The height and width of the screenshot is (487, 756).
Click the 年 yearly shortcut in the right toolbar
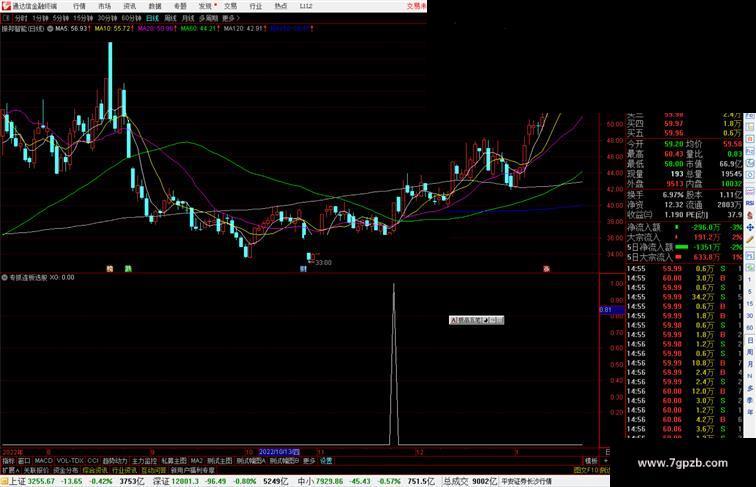(x=750, y=412)
